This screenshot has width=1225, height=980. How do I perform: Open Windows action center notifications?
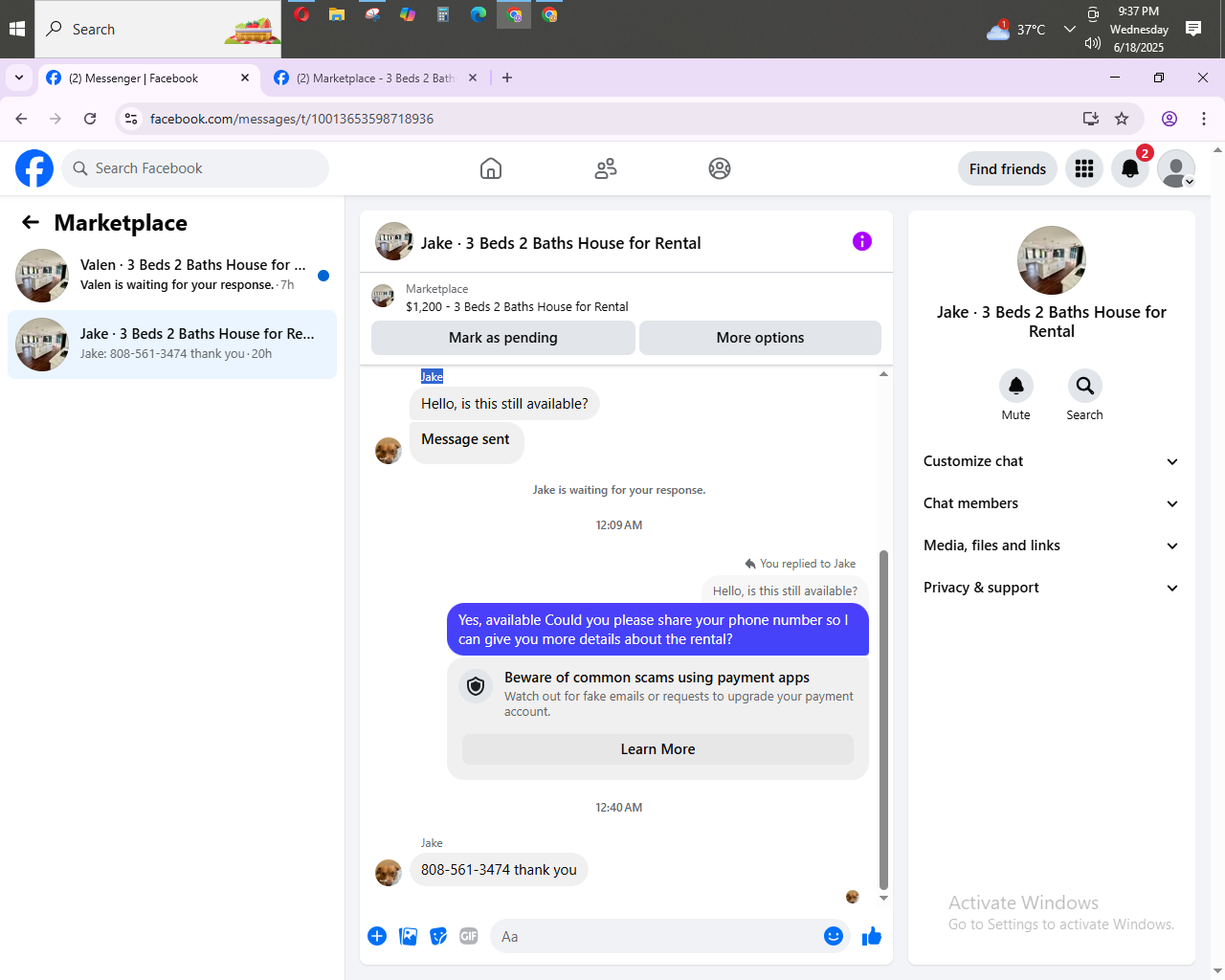[x=1193, y=29]
